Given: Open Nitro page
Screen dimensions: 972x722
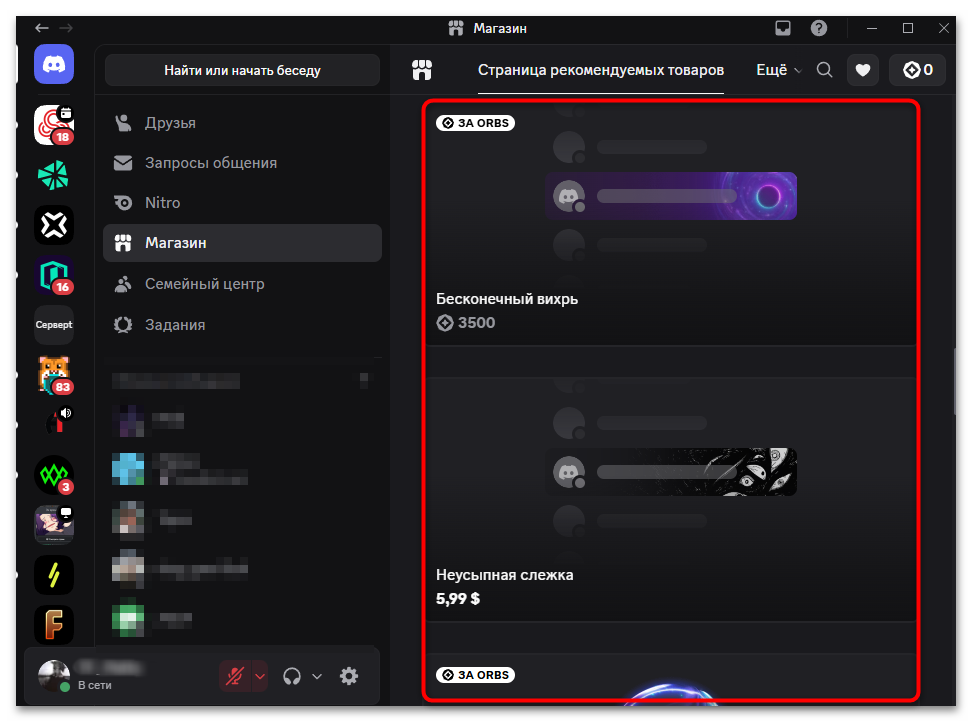Looking at the screenshot, I should 242,203.
